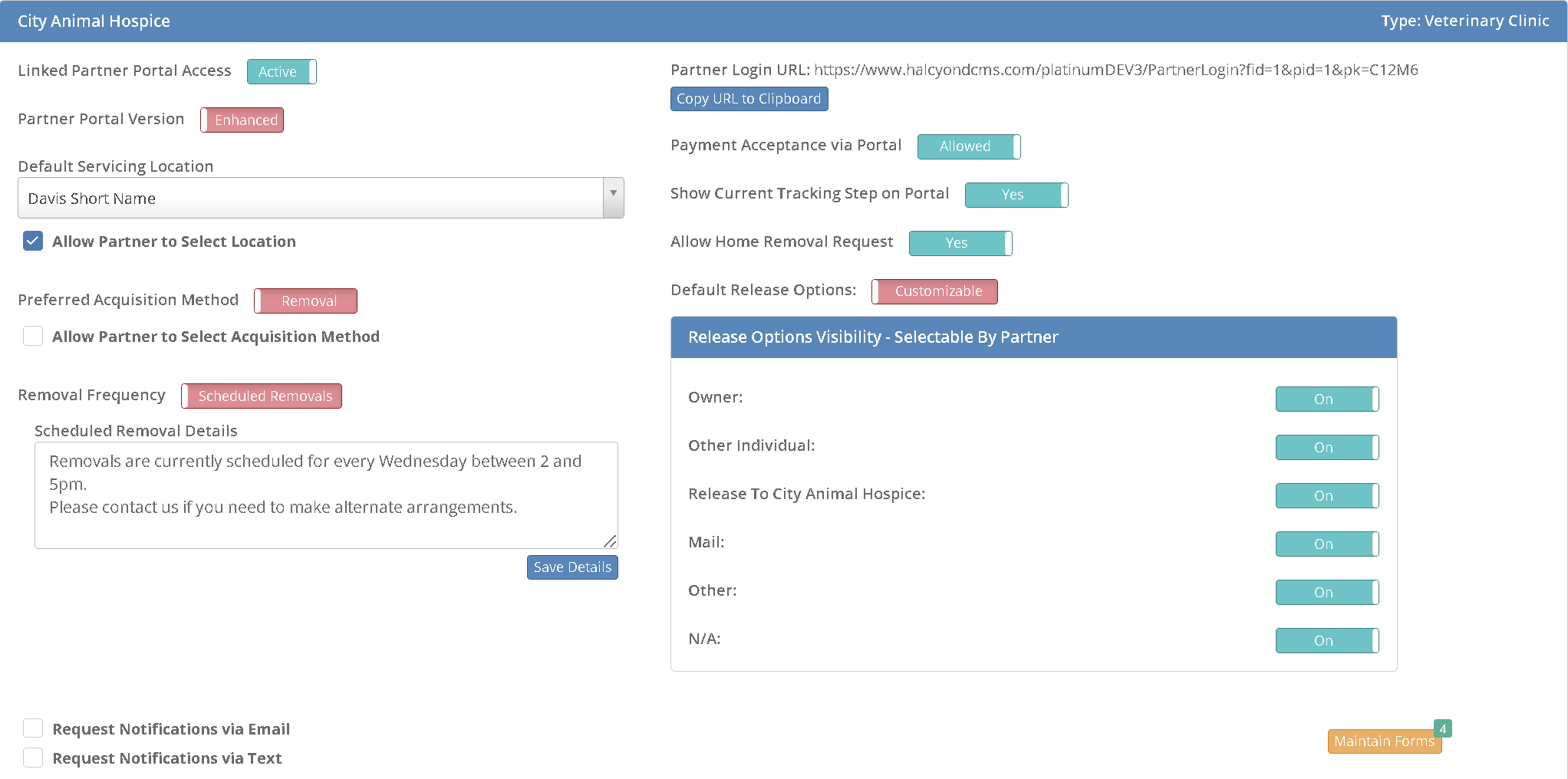1568x779 pixels.
Task: Turn off Owner release option visibility
Action: (x=1327, y=399)
